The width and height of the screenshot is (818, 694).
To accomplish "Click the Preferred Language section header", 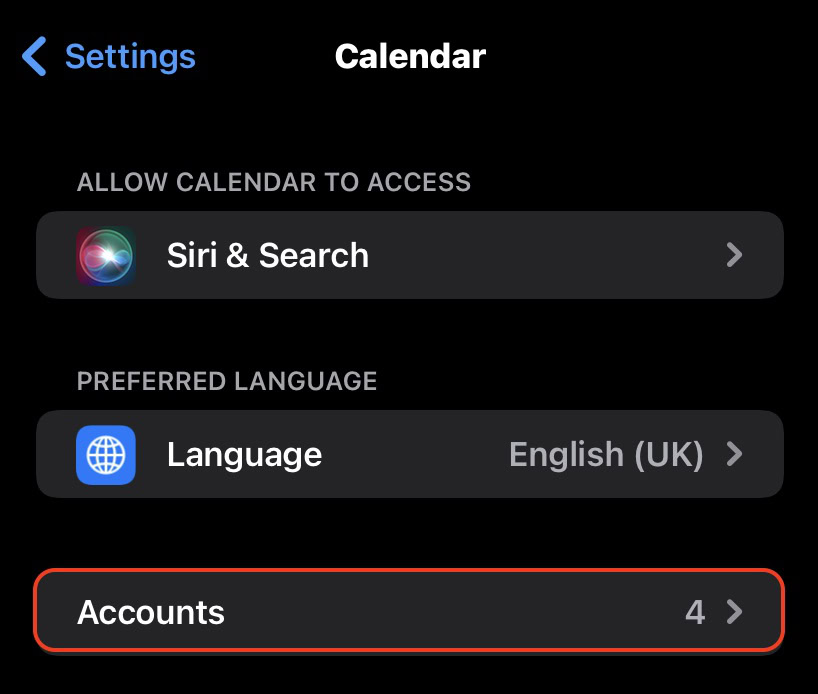I will pyautogui.click(x=227, y=381).
